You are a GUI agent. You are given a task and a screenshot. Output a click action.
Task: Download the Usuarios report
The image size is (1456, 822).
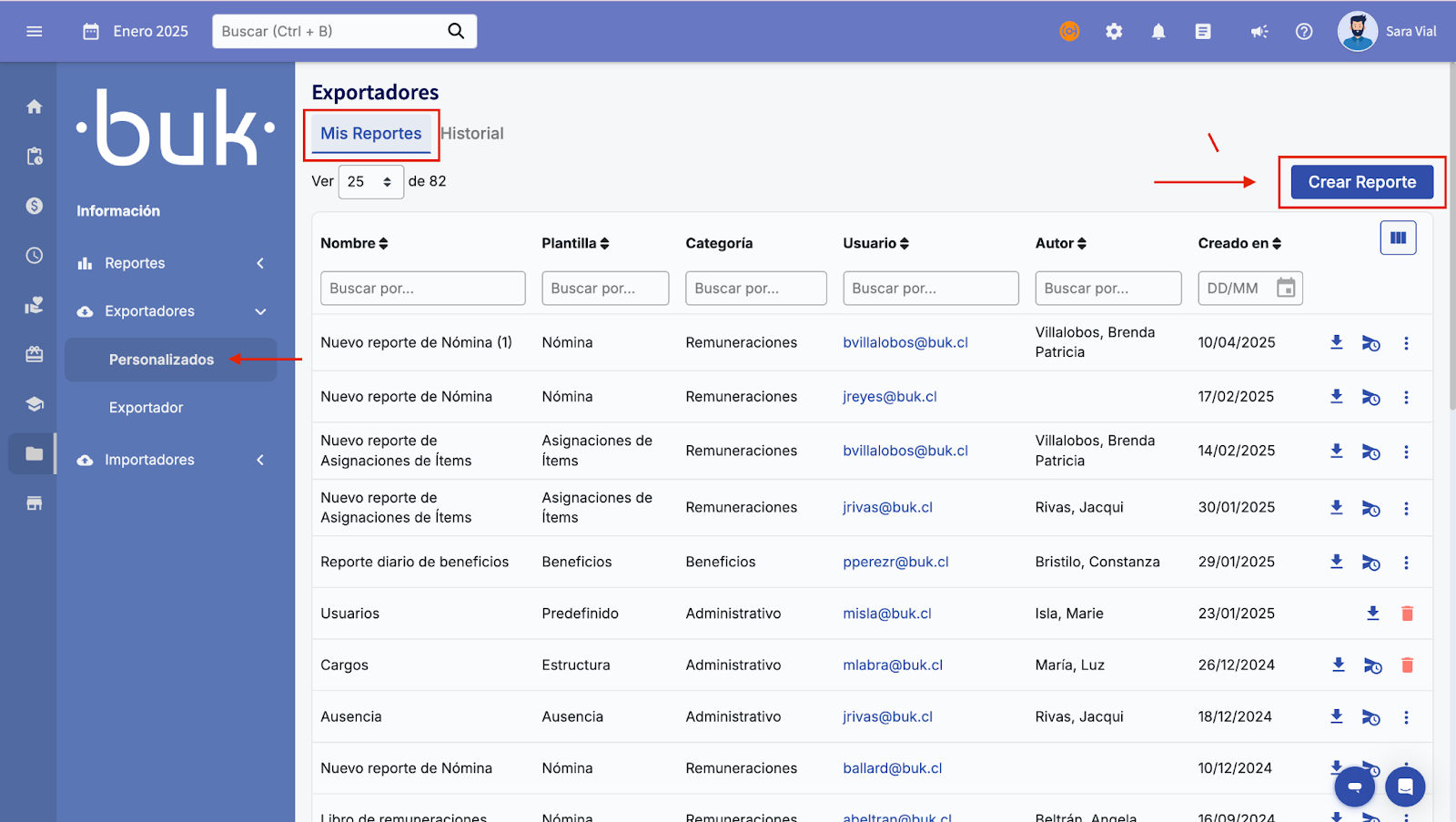click(1372, 614)
